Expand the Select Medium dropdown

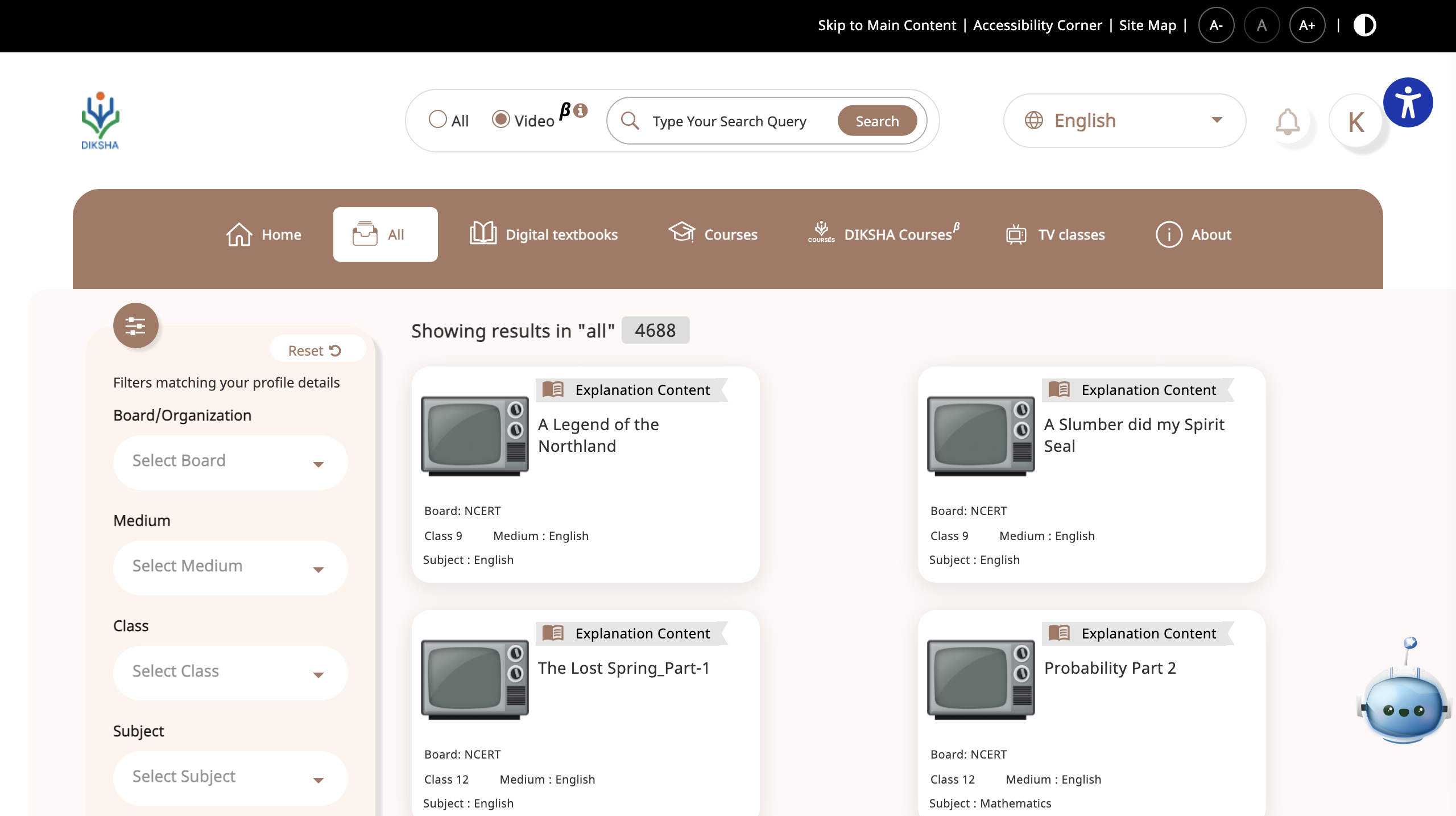click(230, 567)
